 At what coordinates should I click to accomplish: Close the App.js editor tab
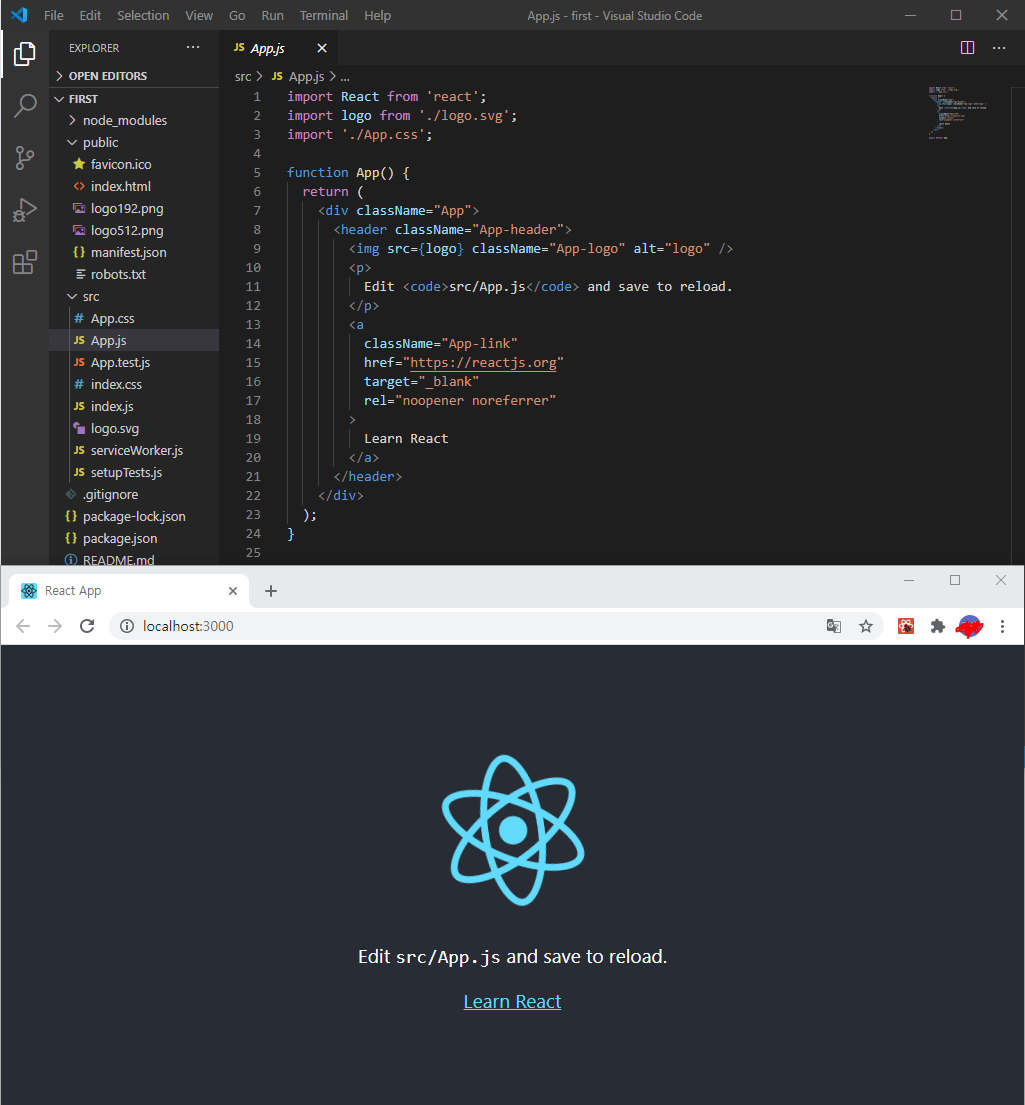coord(321,48)
